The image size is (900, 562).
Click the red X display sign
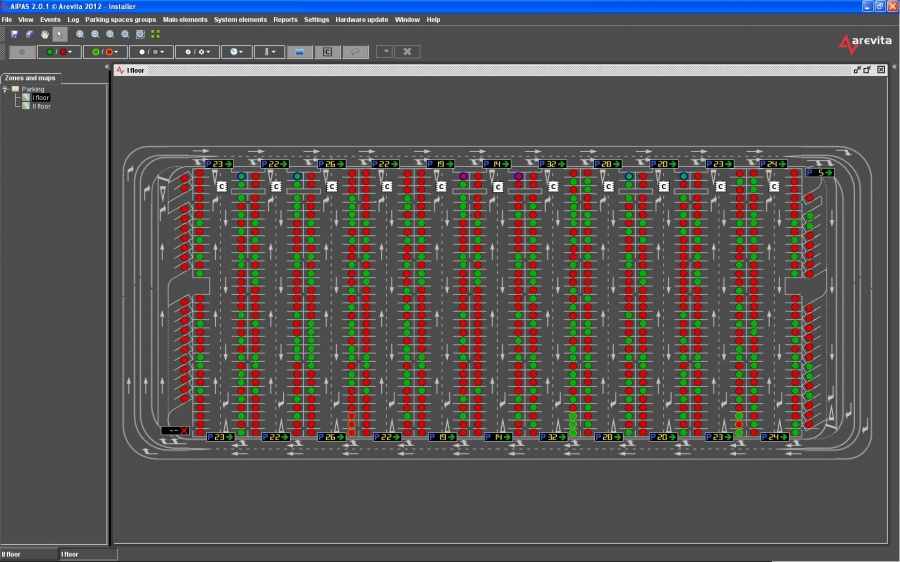pos(175,430)
